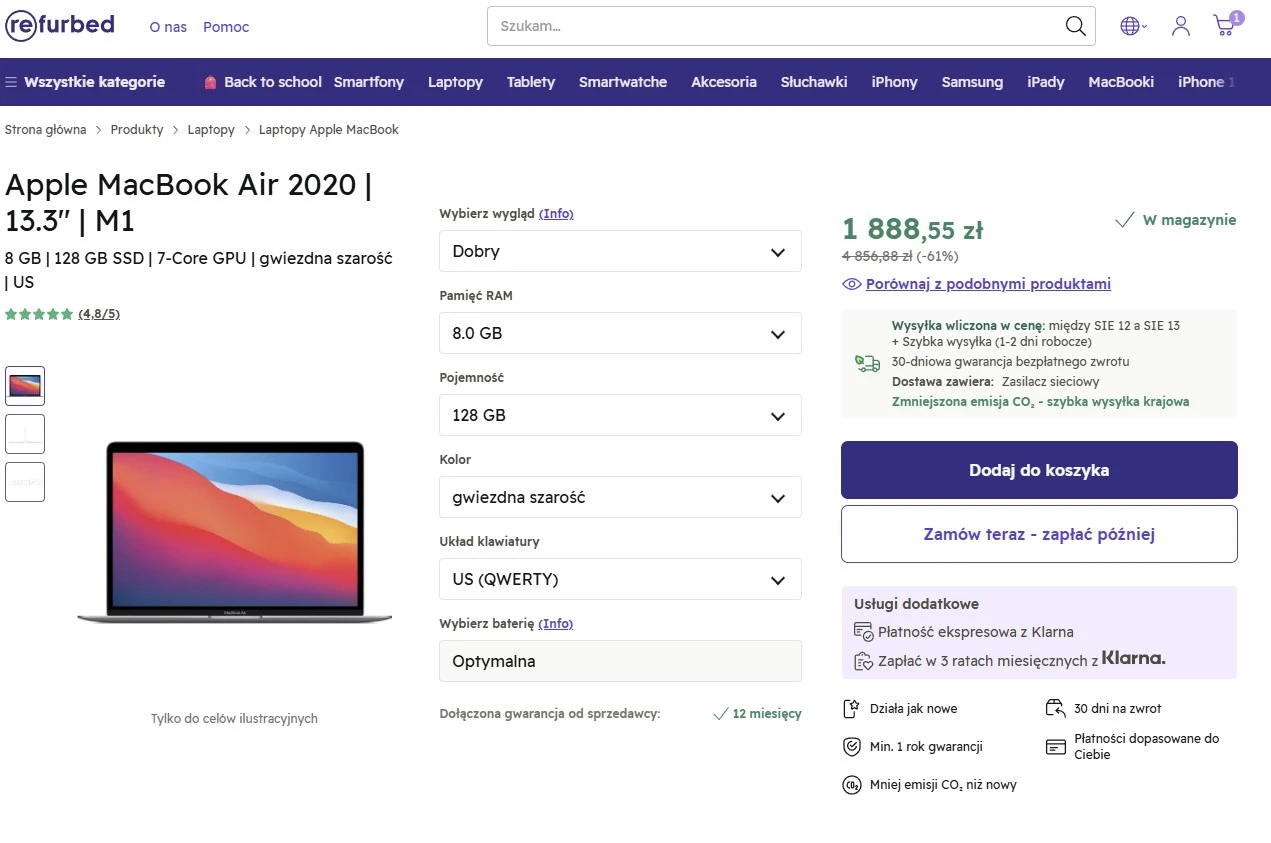Click the Klarna express payment icon
This screenshot has width=1271, height=843.
pos(863,631)
